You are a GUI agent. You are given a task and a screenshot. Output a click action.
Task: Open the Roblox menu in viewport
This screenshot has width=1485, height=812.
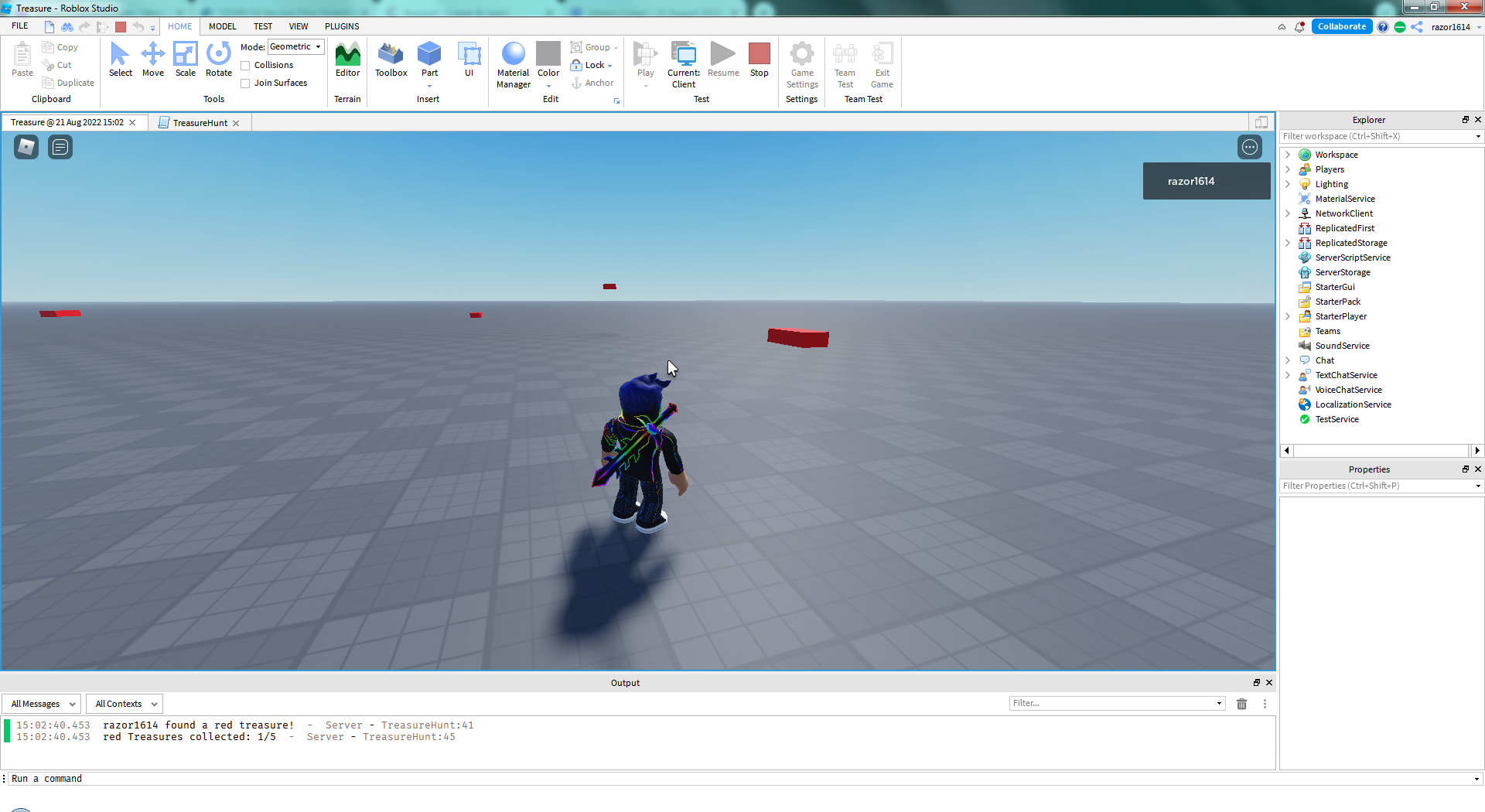pos(26,147)
